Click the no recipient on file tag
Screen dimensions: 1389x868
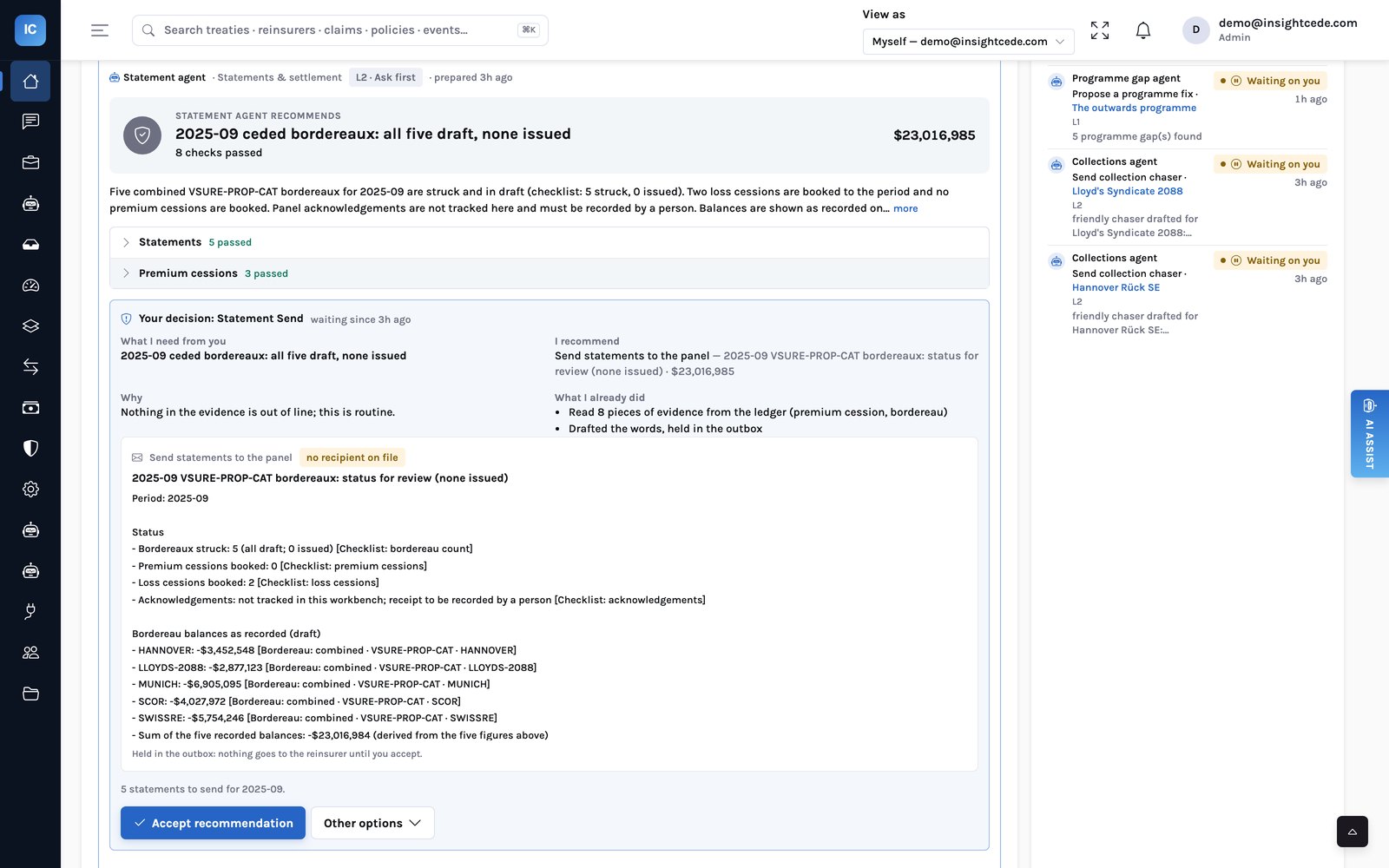[x=352, y=457]
